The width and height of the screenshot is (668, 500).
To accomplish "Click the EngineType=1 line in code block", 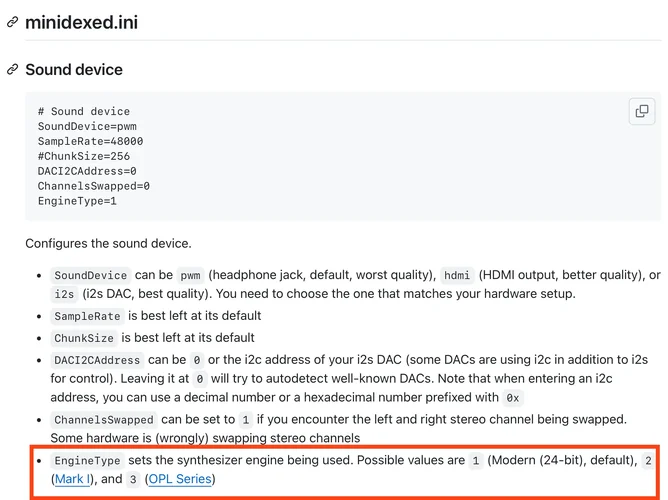I will point(77,201).
